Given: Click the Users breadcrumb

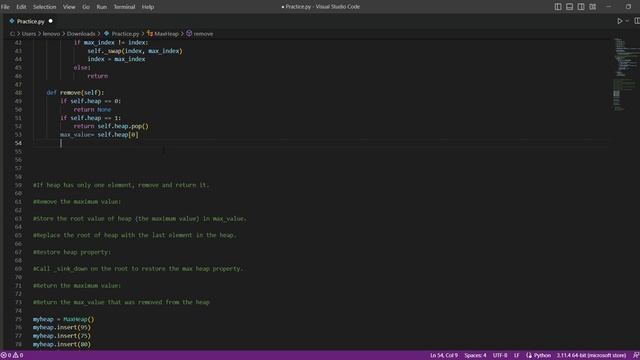Looking at the screenshot, I should coord(29,34).
